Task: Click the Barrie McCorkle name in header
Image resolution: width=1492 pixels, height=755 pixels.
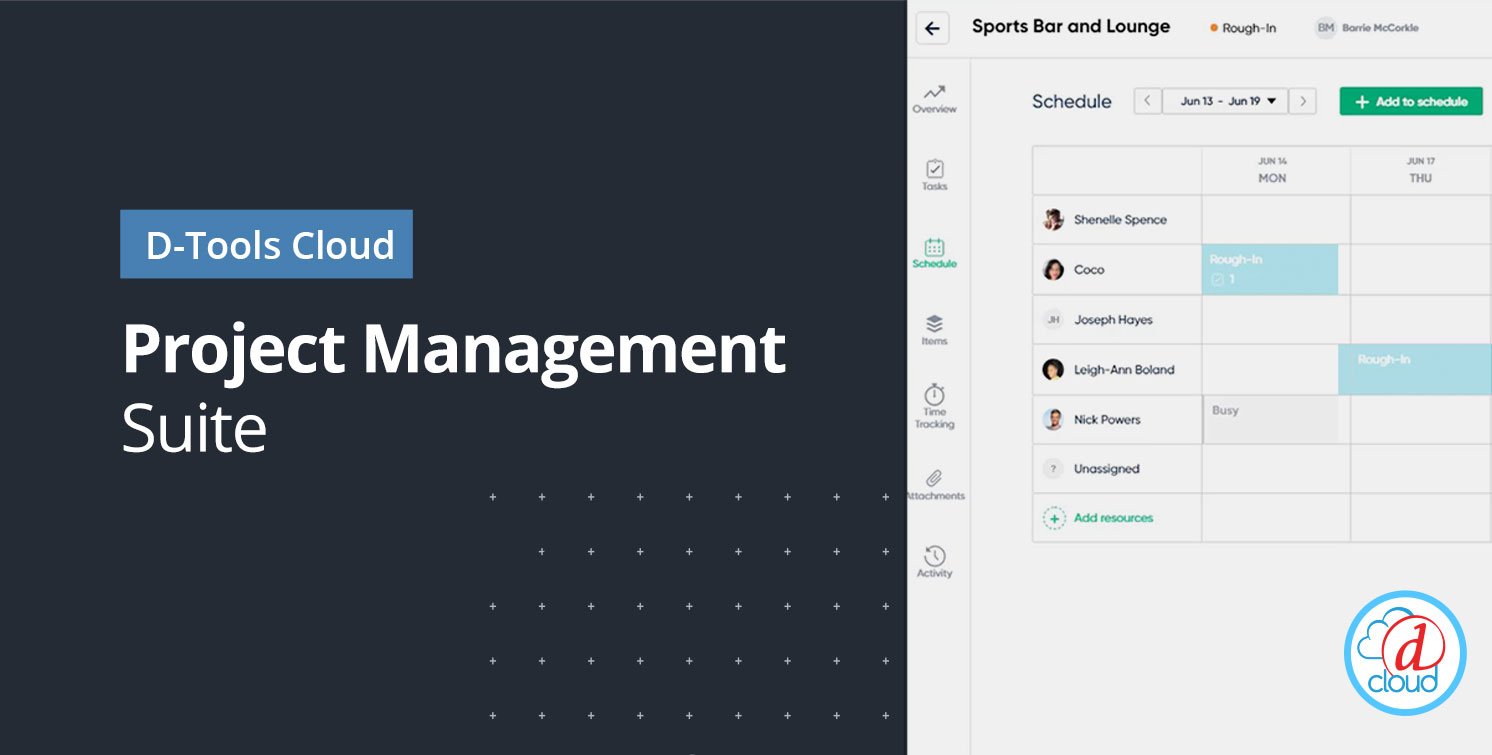Action: 1381,28
